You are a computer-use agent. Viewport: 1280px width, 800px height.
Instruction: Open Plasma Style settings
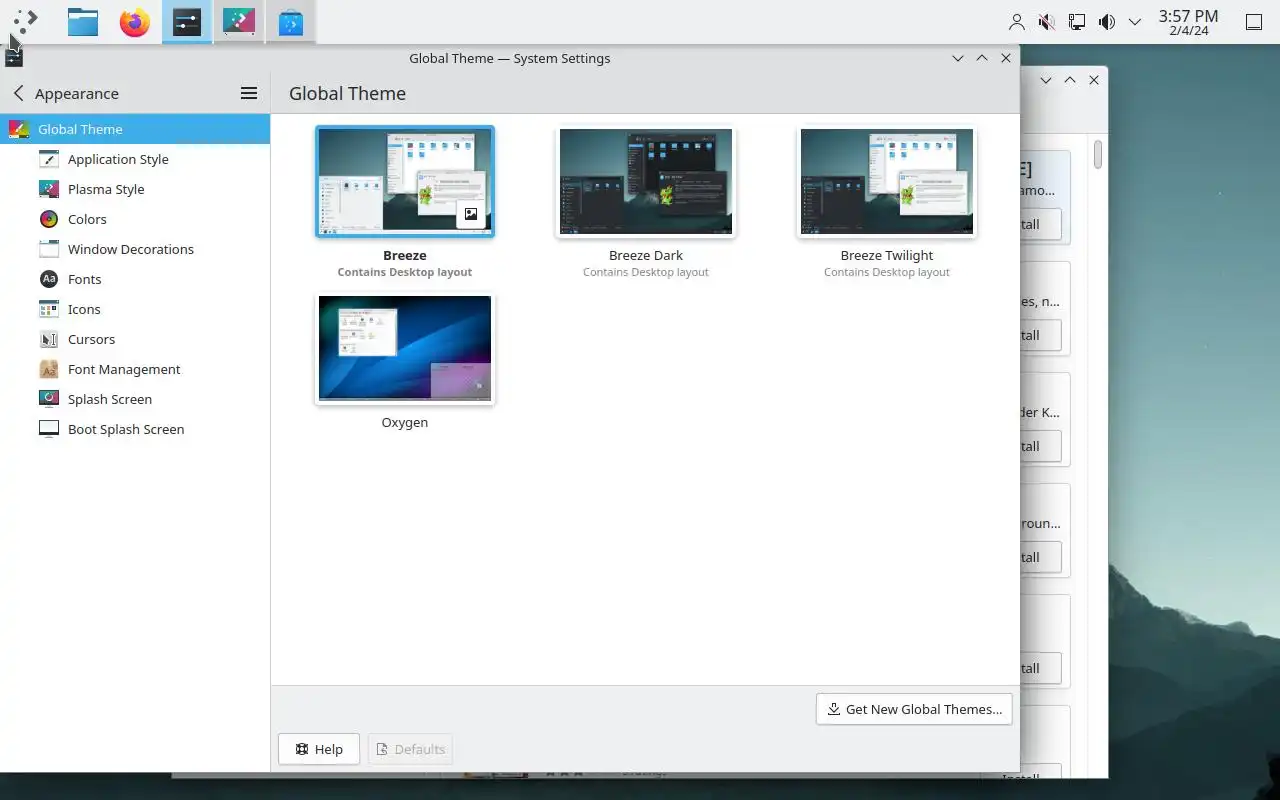click(x=135, y=189)
